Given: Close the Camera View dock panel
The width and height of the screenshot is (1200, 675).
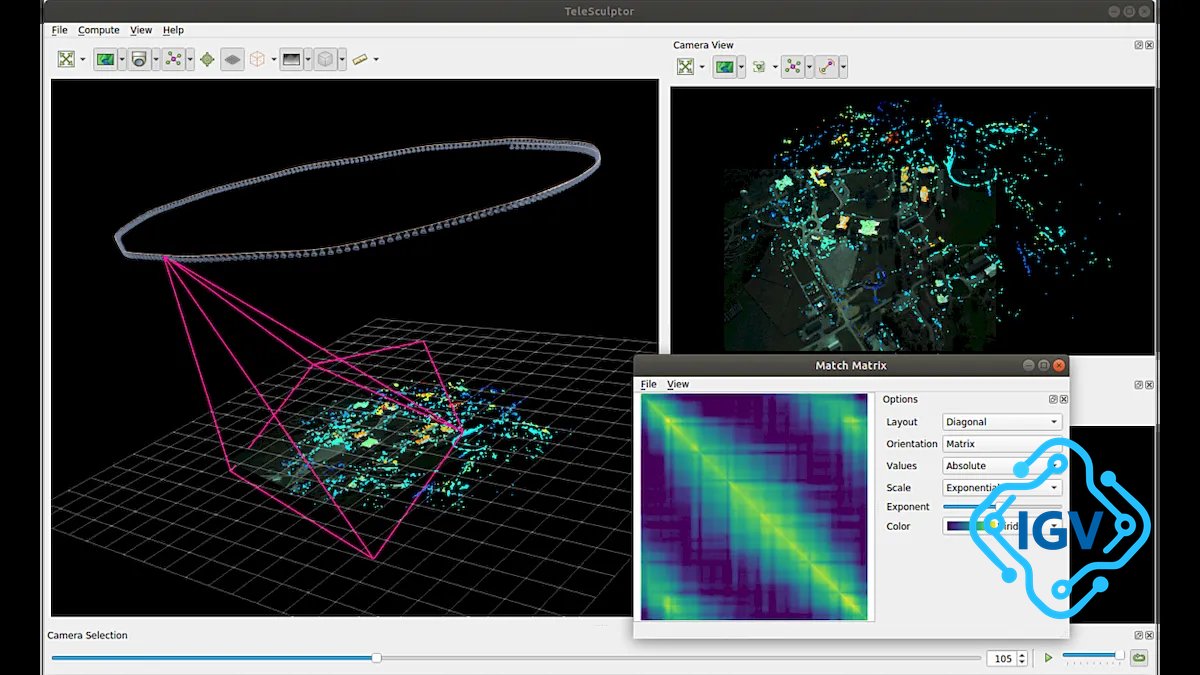Looking at the screenshot, I should click(1149, 45).
